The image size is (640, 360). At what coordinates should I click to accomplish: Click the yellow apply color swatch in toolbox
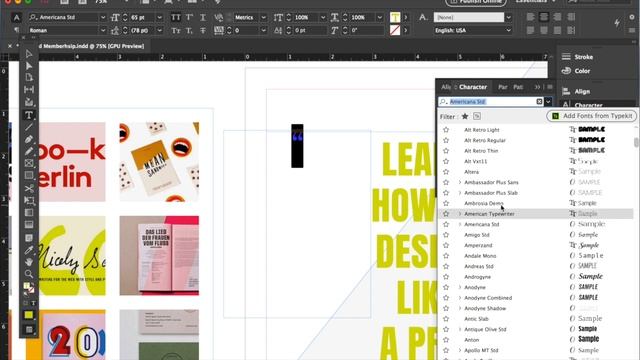(29, 315)
